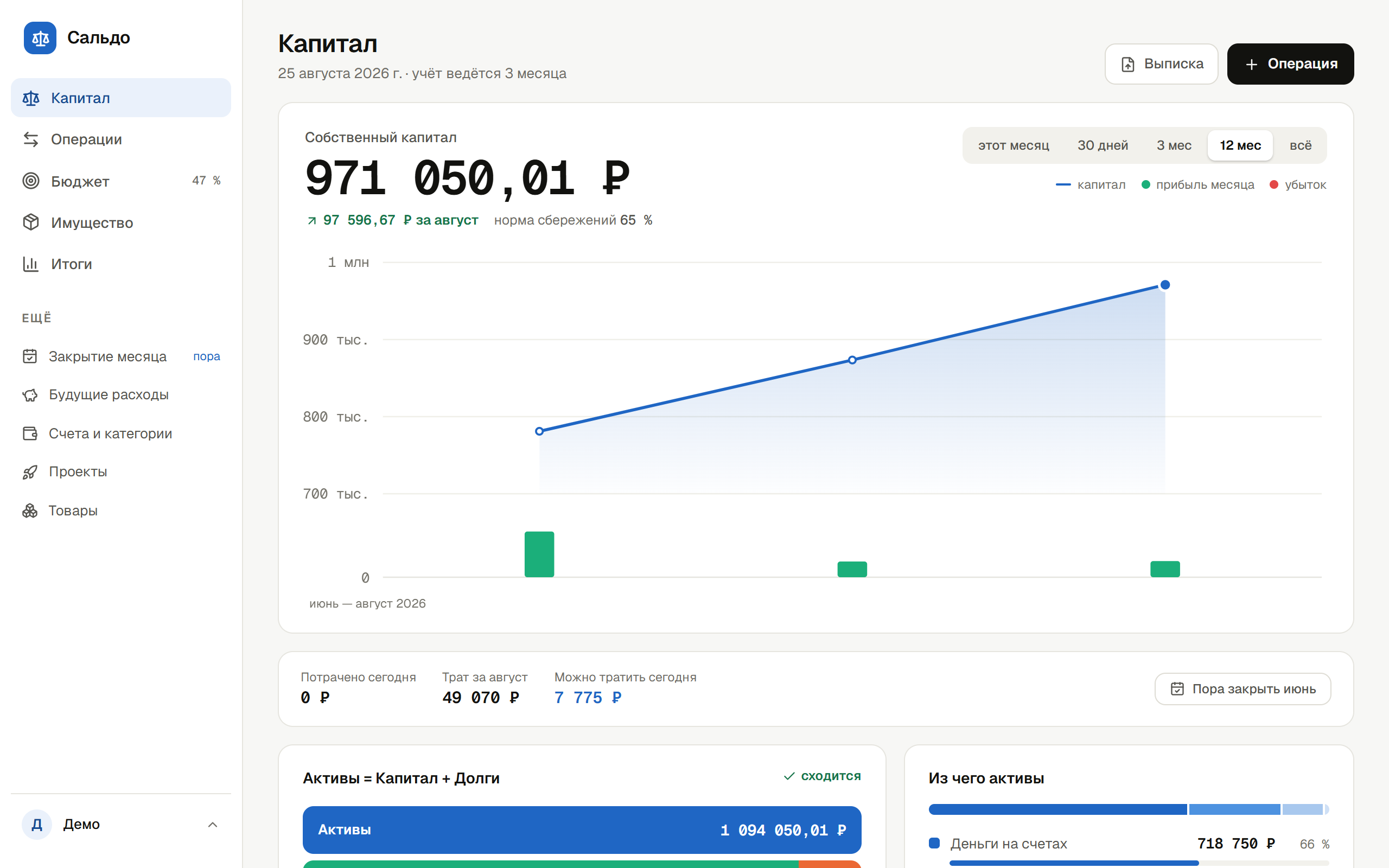
Task: Select the 3 мес period
Action: click(1174, 145)
